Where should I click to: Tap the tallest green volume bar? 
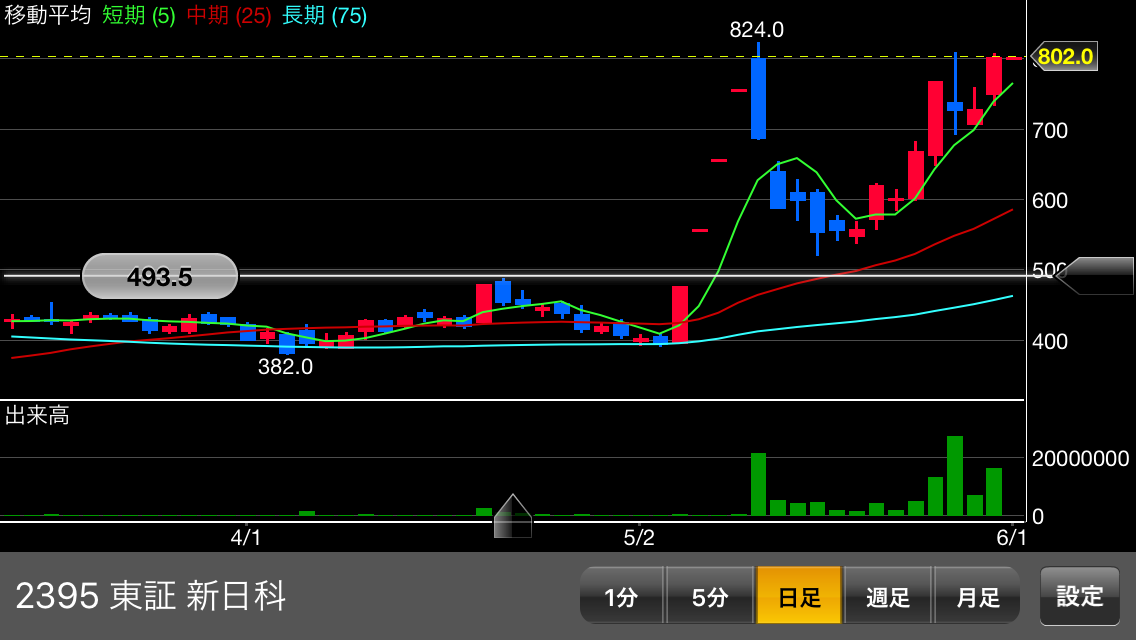point(955,476)
